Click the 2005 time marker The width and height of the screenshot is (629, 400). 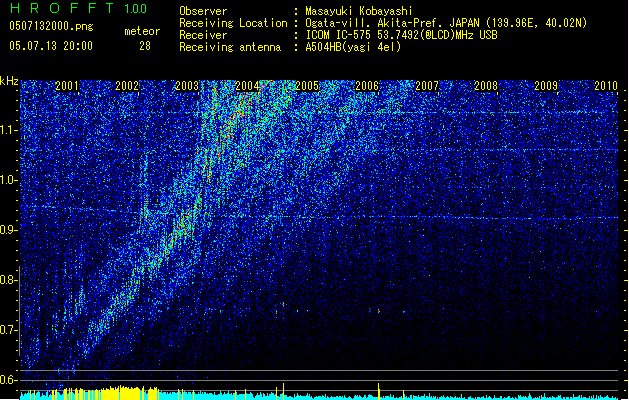pyautogui.click(x=307, y=85)
